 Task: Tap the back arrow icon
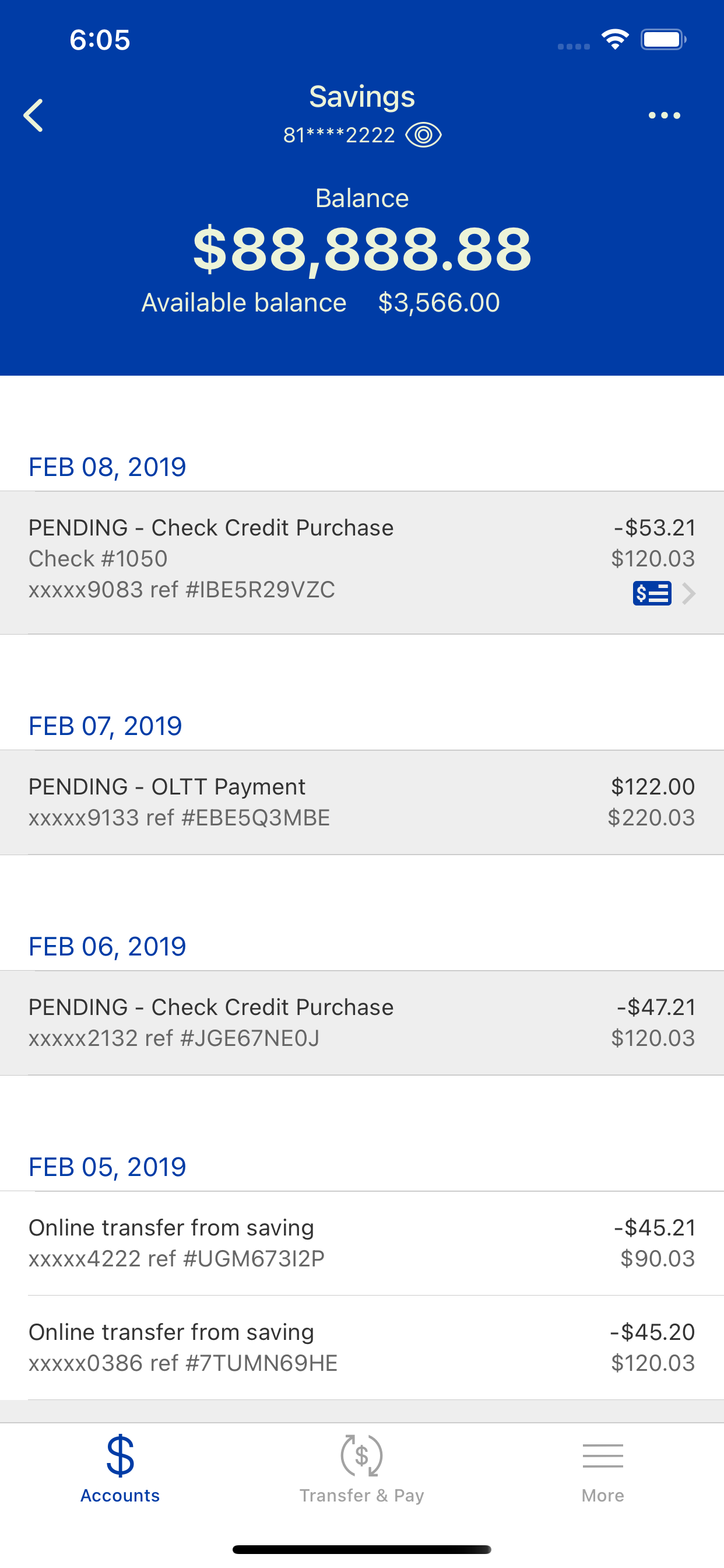[x=33, y=115]
